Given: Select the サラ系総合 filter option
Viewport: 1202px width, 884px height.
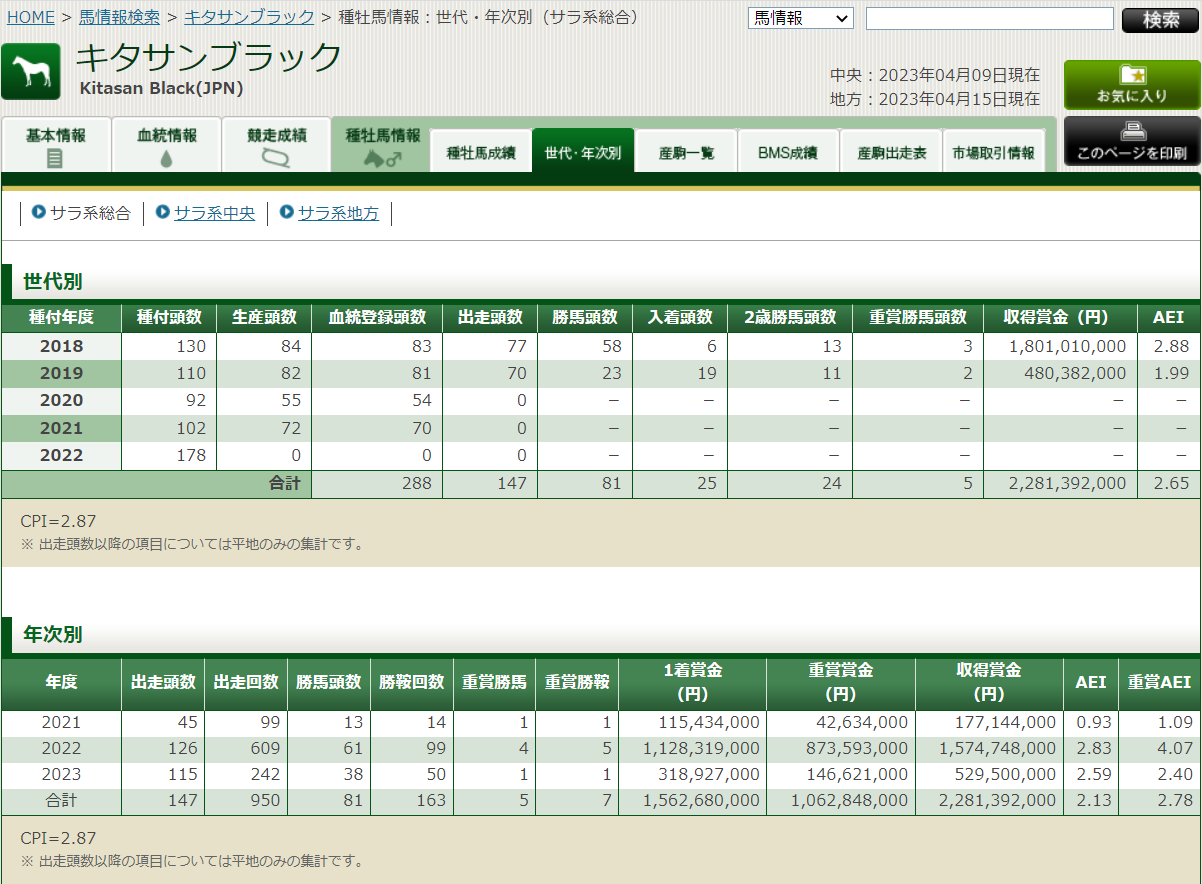Looking at the screenshot, I should click(x=90, y=213).
